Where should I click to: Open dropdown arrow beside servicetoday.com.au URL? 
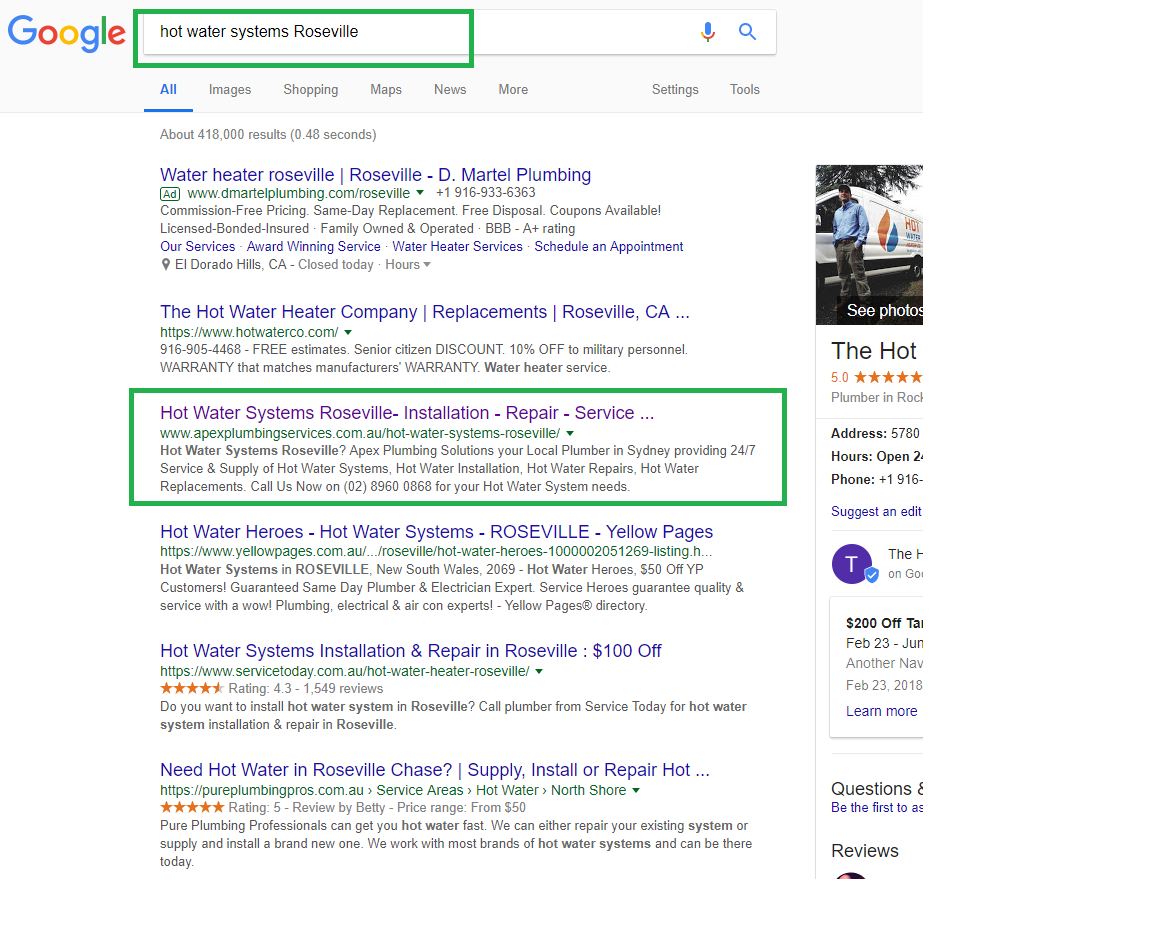539,672
